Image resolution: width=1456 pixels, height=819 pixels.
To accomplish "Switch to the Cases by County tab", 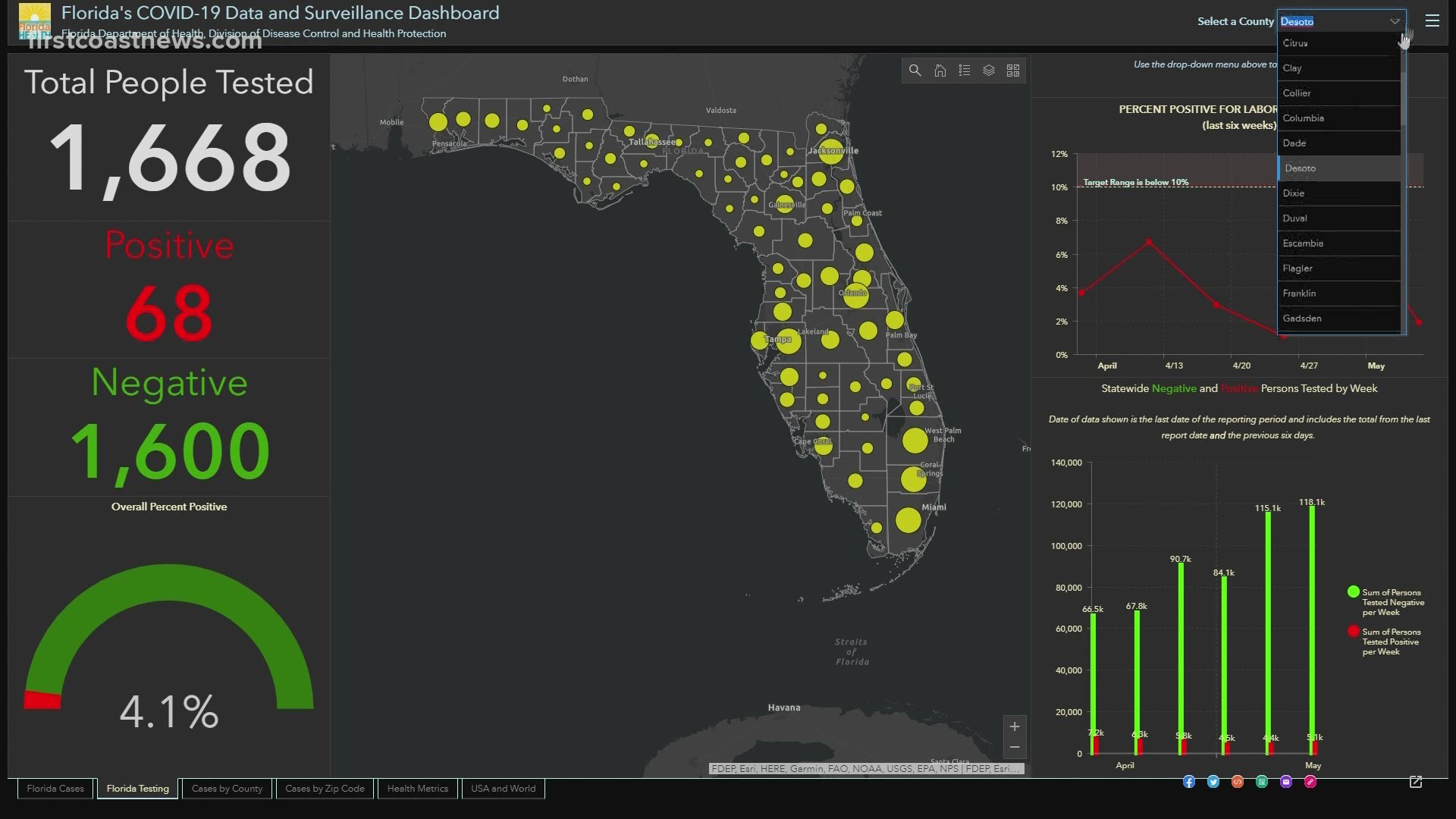I will point(227,789).
